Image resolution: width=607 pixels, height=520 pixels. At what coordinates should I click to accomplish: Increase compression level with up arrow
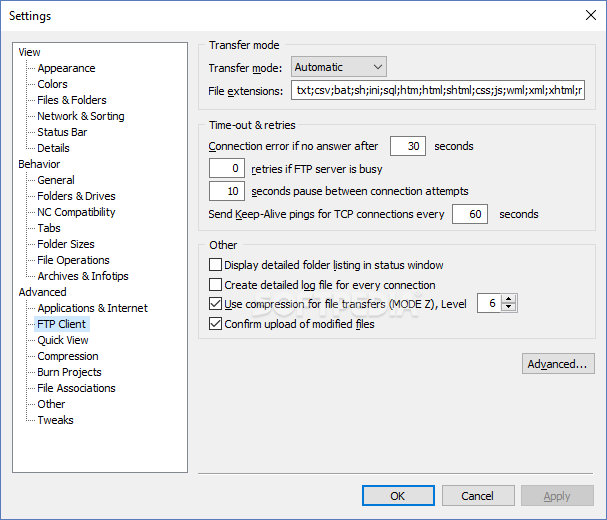509,299
